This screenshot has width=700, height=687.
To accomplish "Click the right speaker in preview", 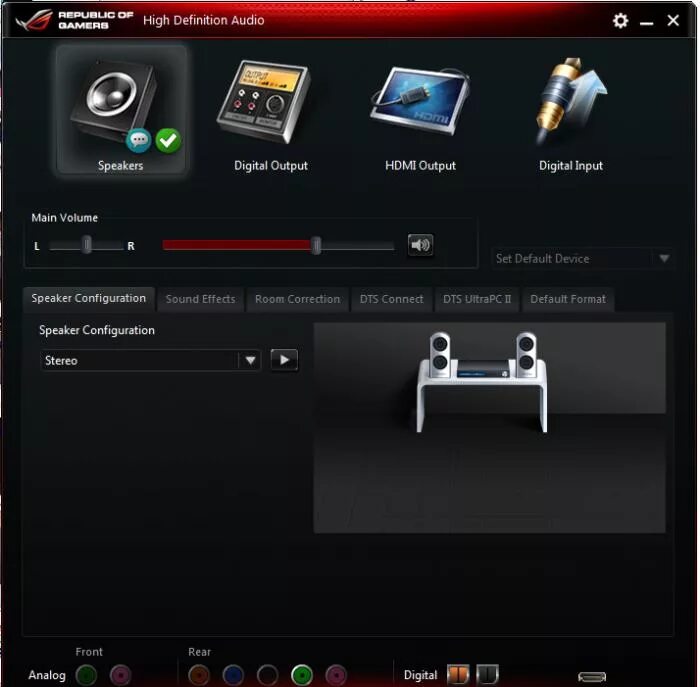I will click(x=526, y=355).
